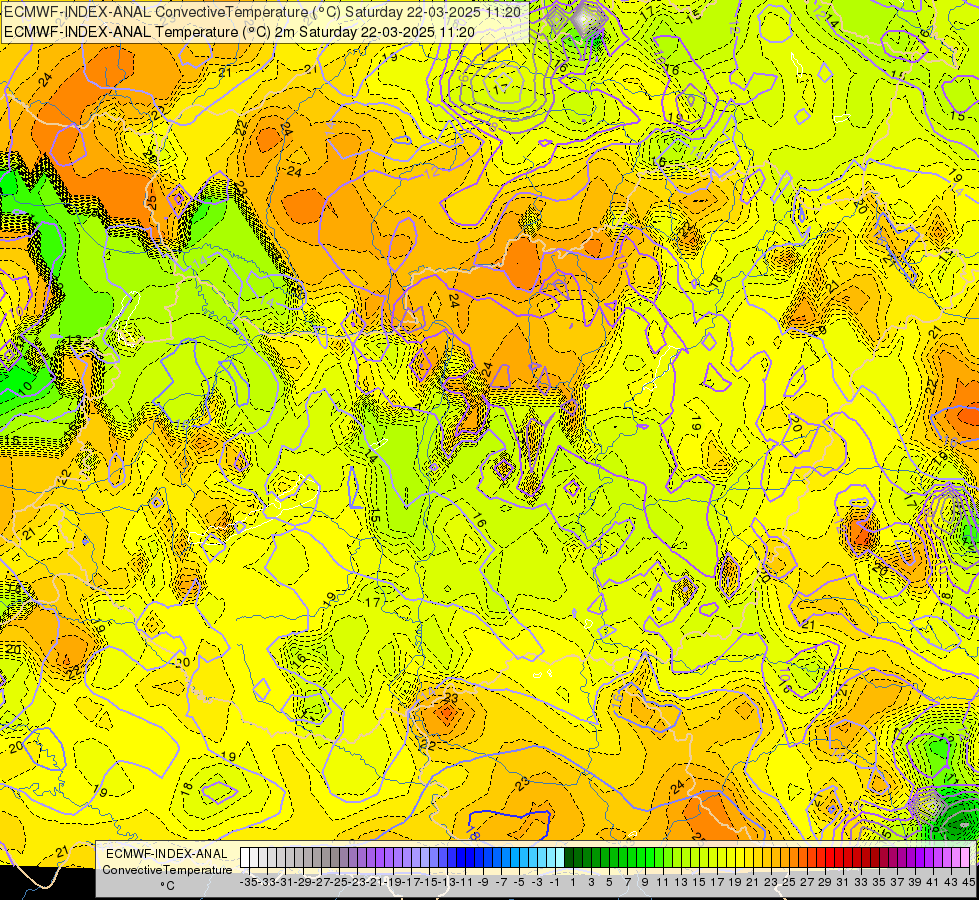Click the Temperature 2m title line
Image resolution: width=979 pixels, height=900 pixels.
[x=239, y=32]
